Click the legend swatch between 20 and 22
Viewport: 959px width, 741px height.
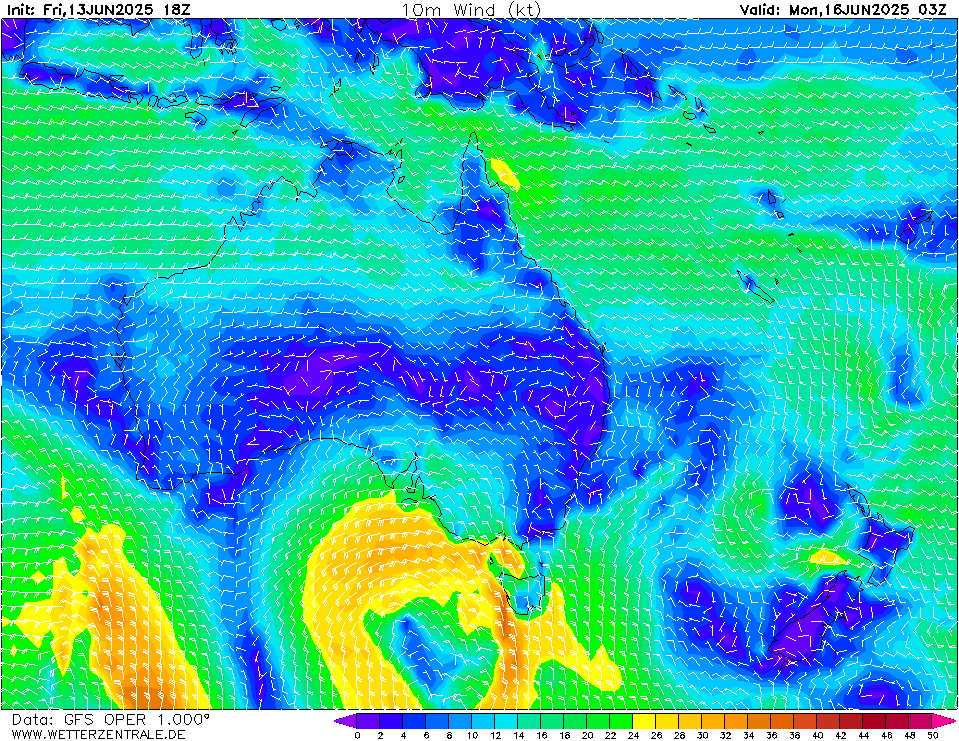[x=599, y=721]
